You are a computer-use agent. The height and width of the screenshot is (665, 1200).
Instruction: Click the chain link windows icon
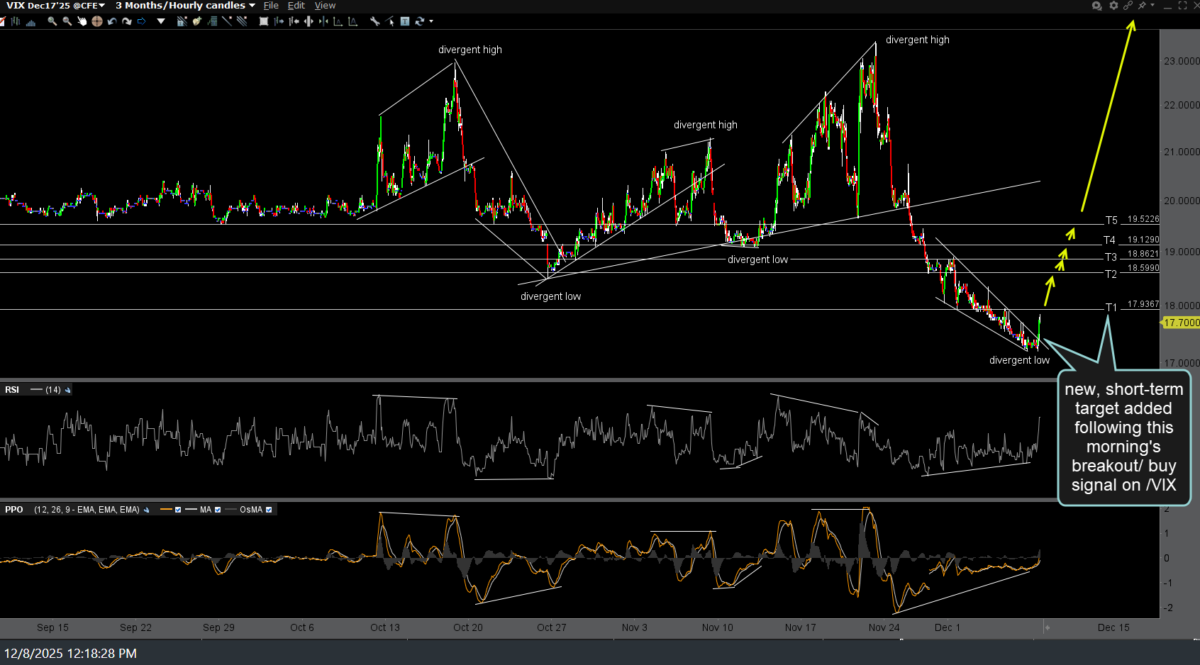click(1128, 5)
